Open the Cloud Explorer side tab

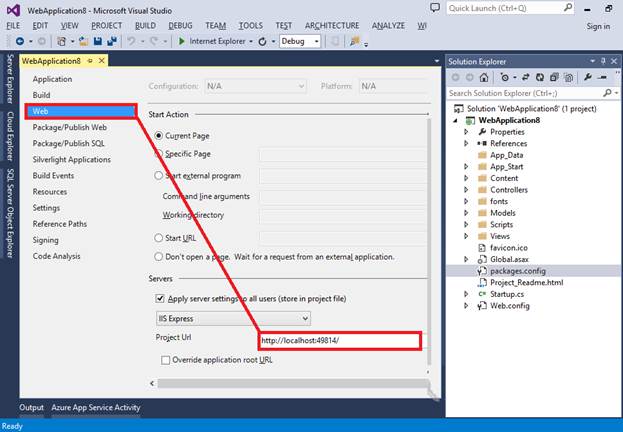click(x=10, y=136)
